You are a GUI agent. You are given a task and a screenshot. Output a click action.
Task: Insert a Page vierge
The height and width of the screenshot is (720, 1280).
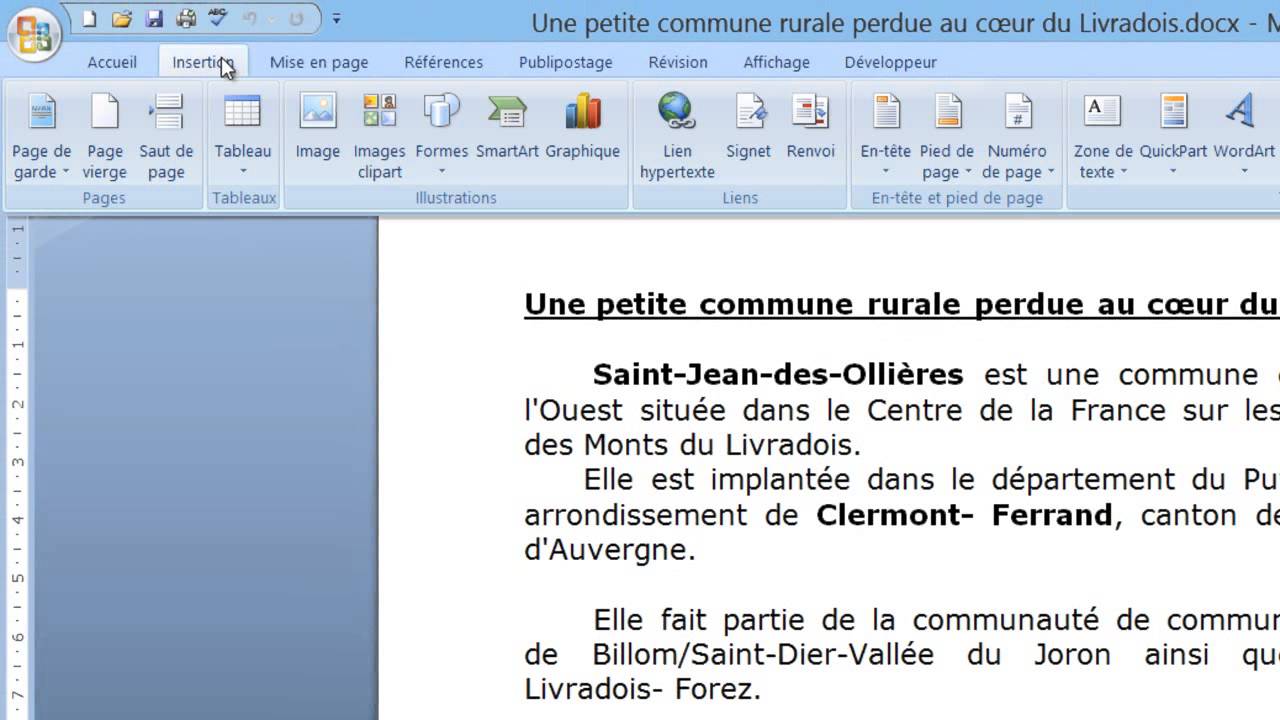tap(105, 135)
